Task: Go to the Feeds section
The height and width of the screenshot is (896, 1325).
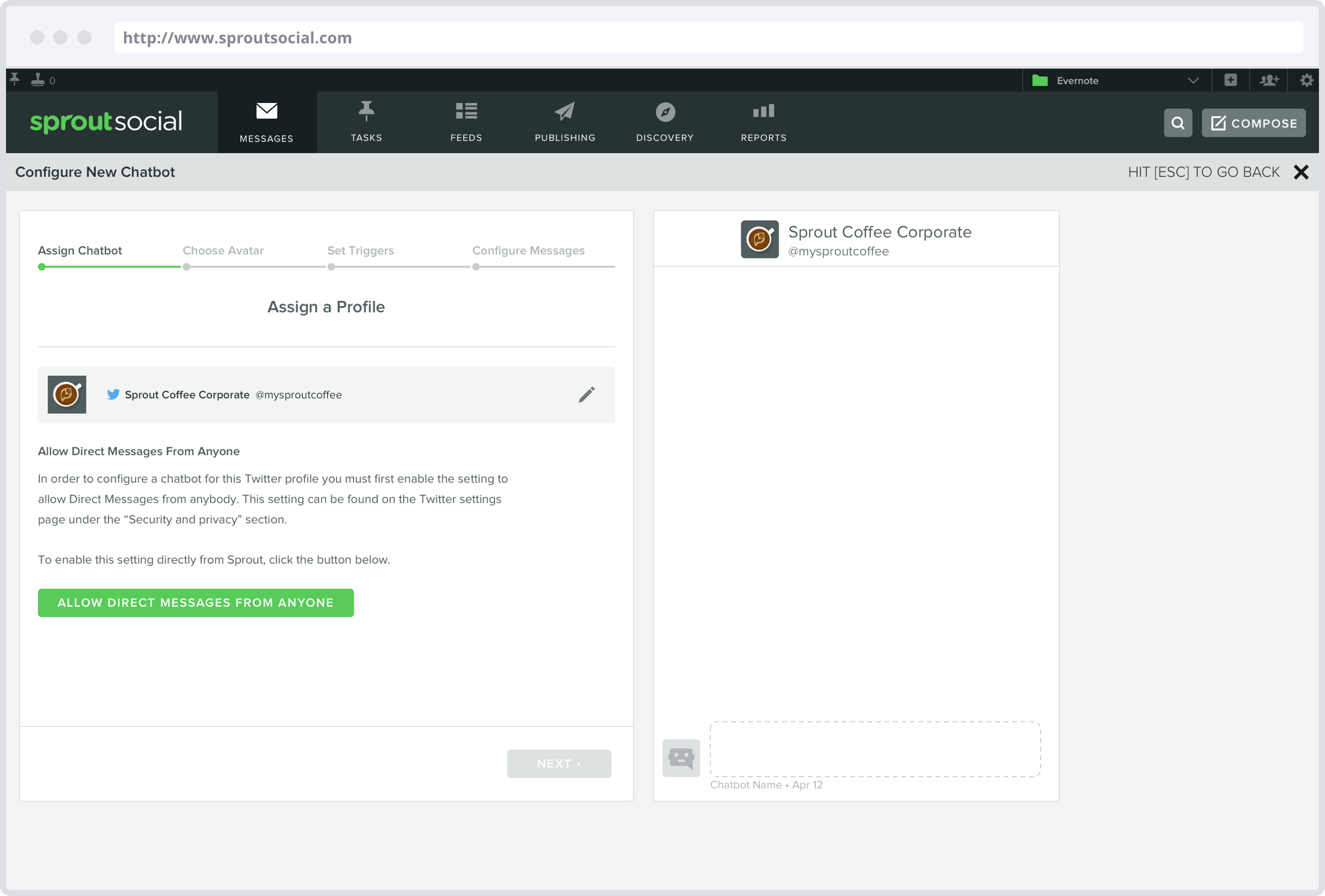Action: point(466,122)
